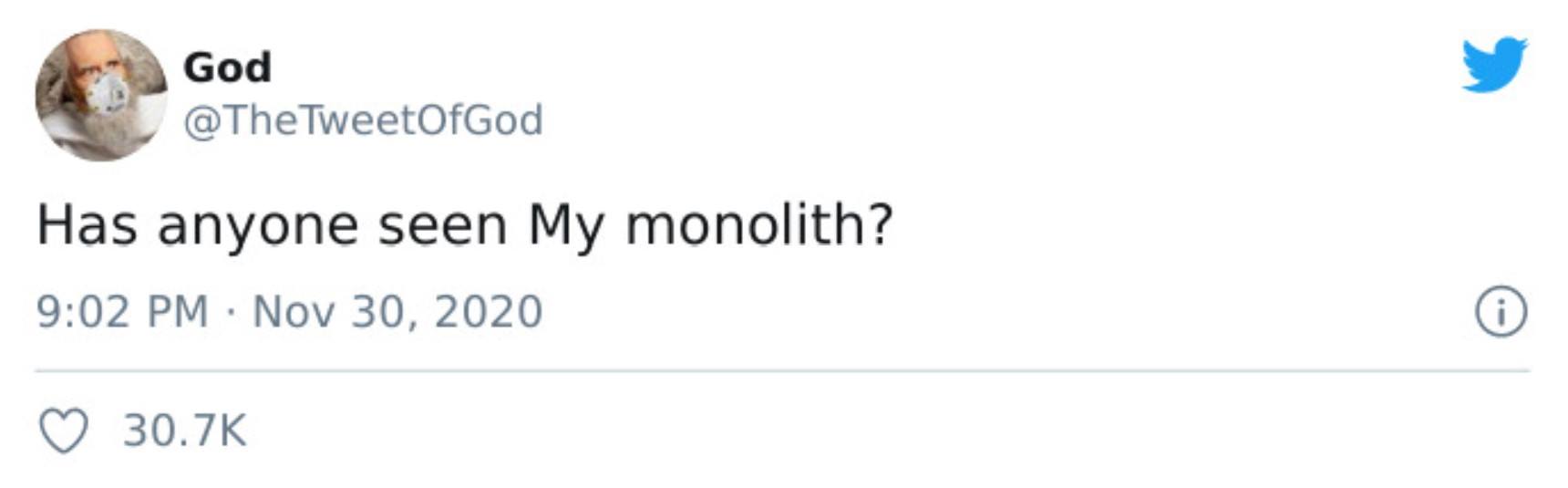Viewport: 1568px width, 488px height.
Task: Click the horizontal divider below the timestamp
Action: click(782, 371)
